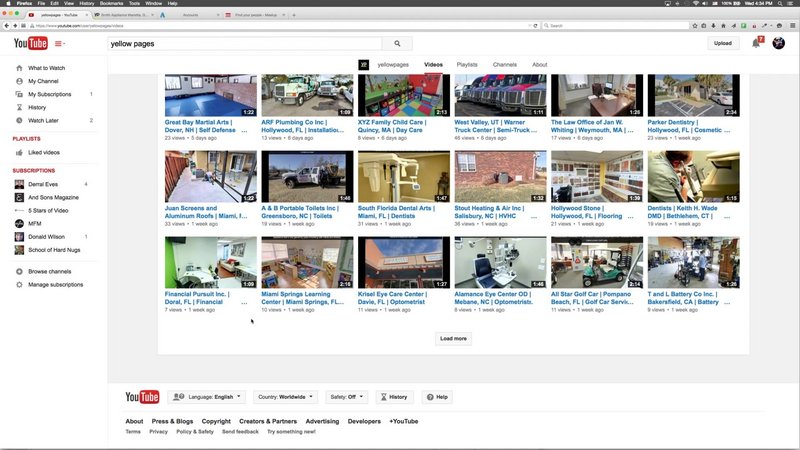Image resolution: width=800 pixels, height=450 pixels.
Task: Open the account avatar menu
Action: 779,43
